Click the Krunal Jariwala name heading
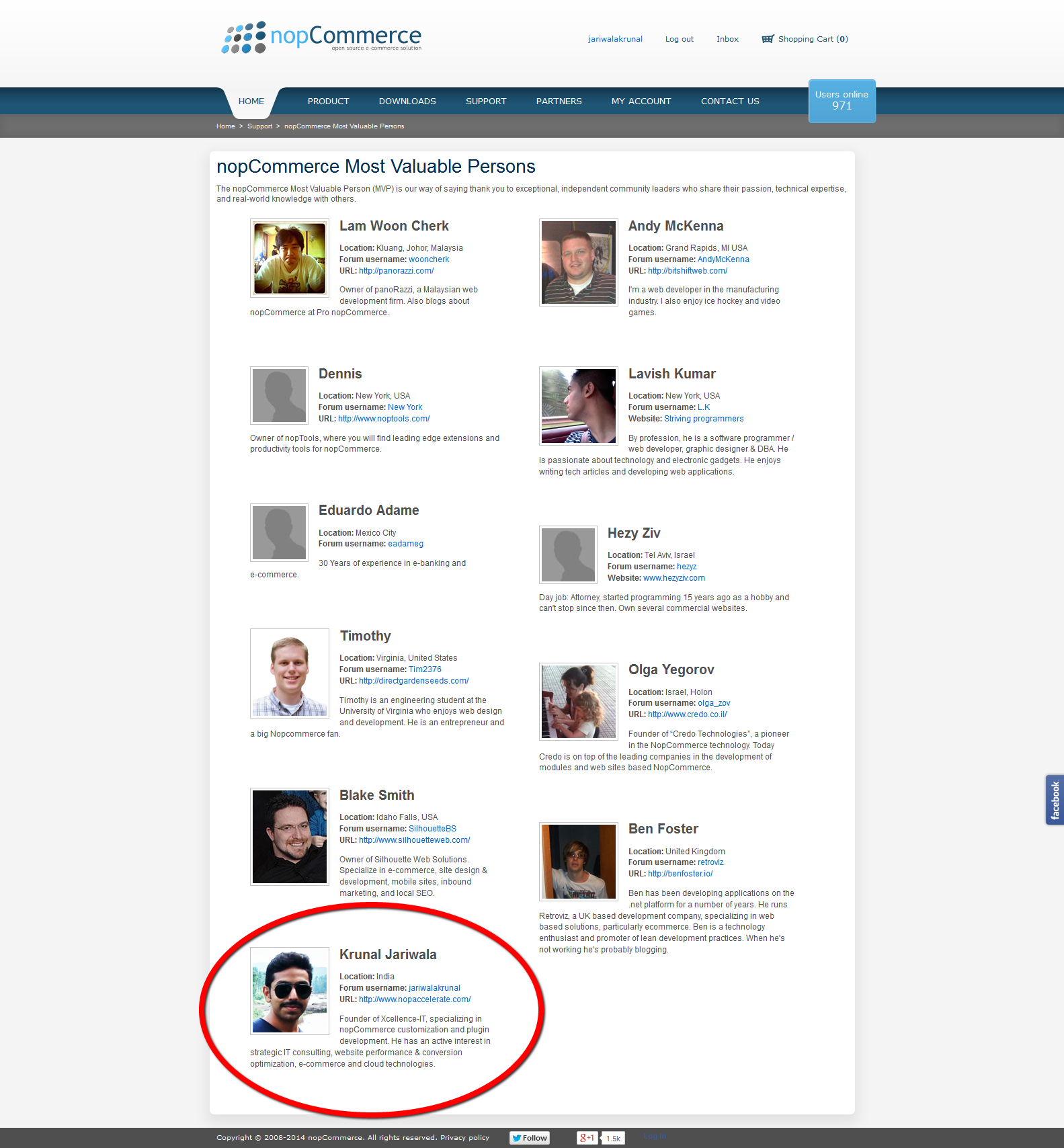Image resolution: width=1064 pixels, height=1148 pixels. pos(388,954)
